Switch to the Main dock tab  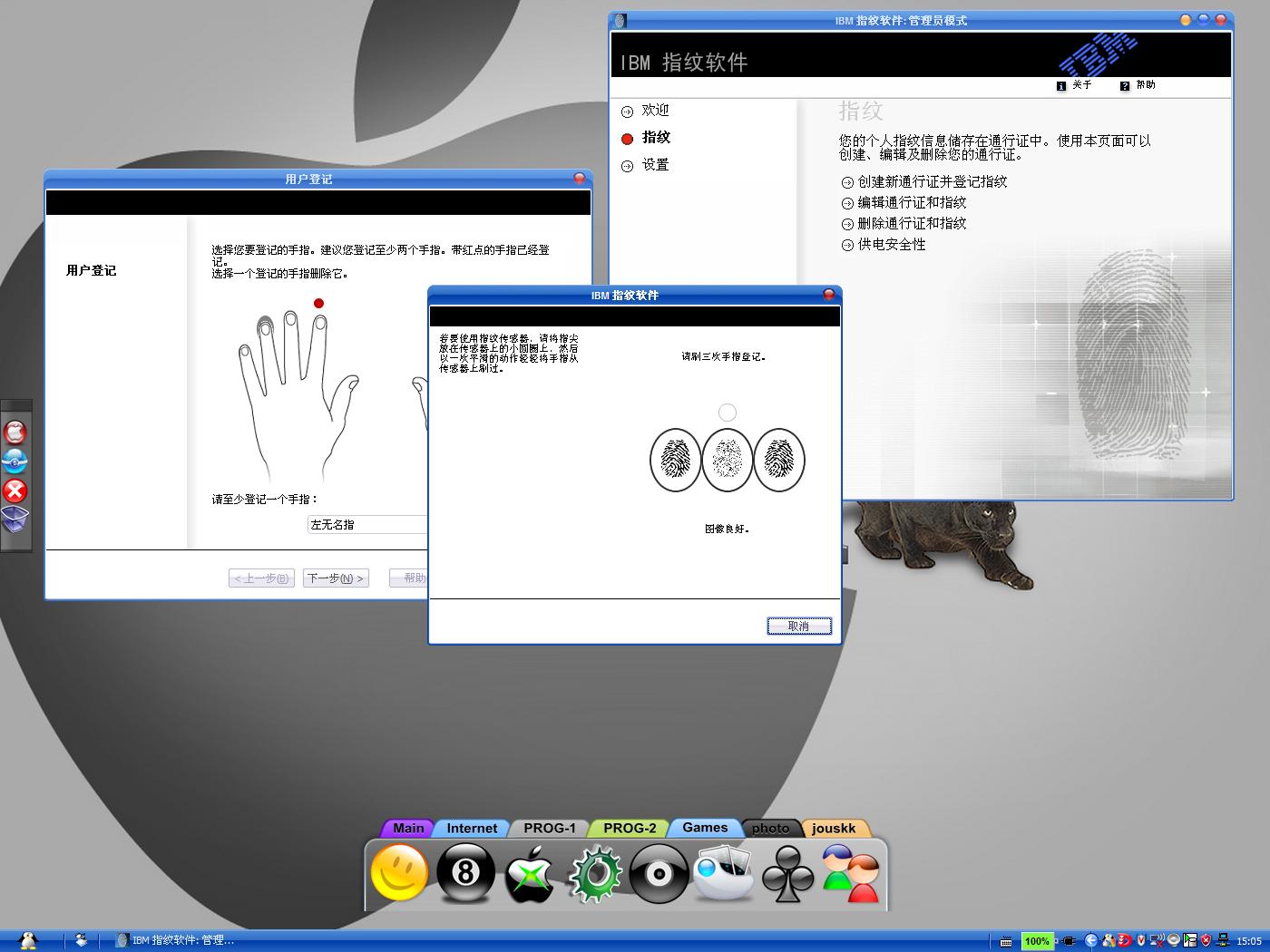click(x=408, y=828)
